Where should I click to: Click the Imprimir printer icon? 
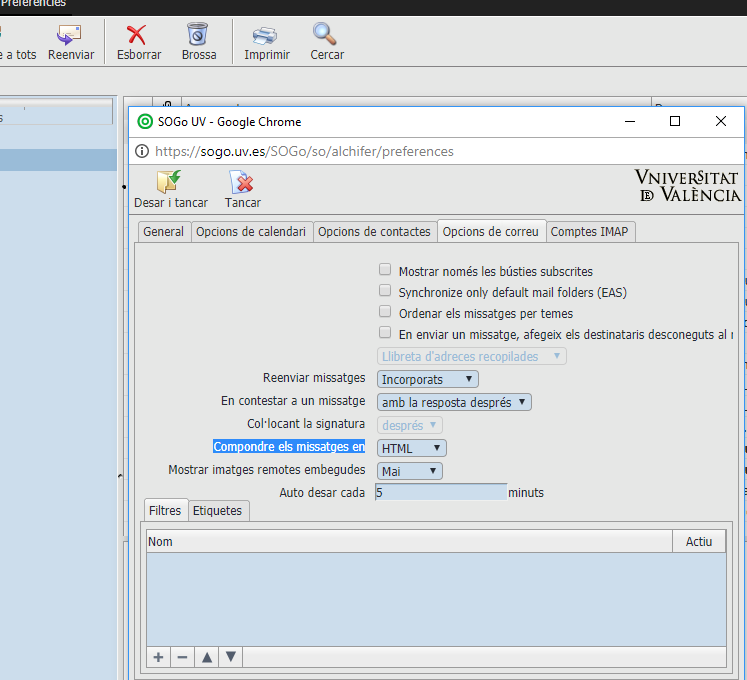pyautogui.click(x=264, y=36)
